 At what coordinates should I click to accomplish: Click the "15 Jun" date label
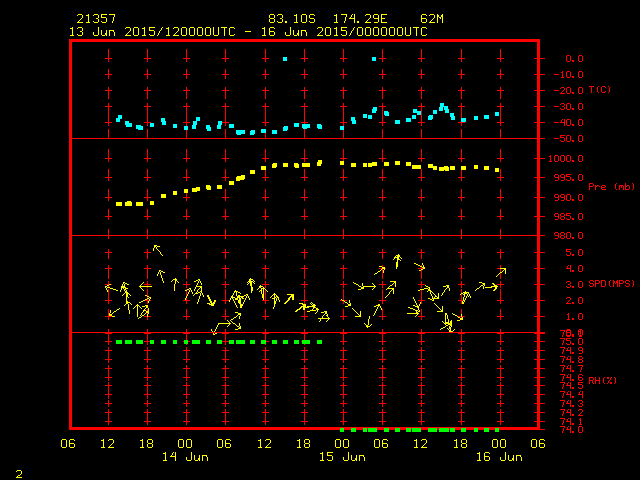coord(342,457)
